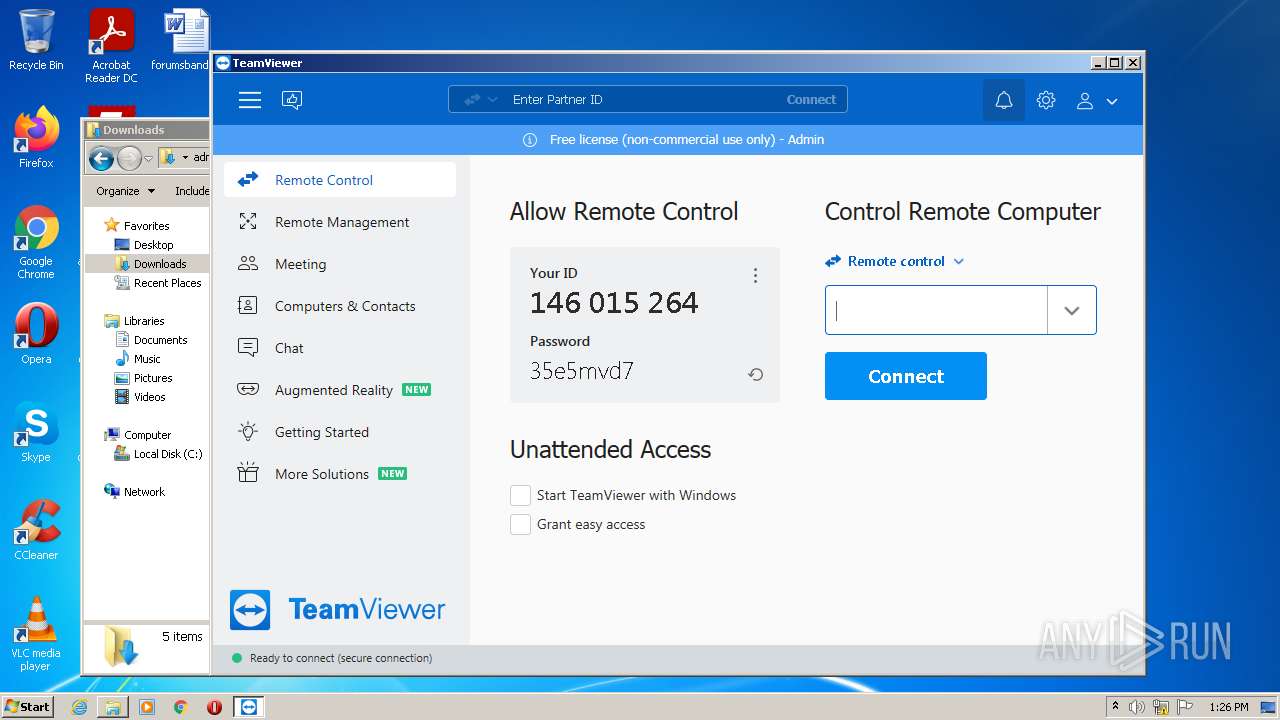Click the TeamViewer logo at sidebar bottom
The image size is (1280, 720).
[x=338, y=610]
